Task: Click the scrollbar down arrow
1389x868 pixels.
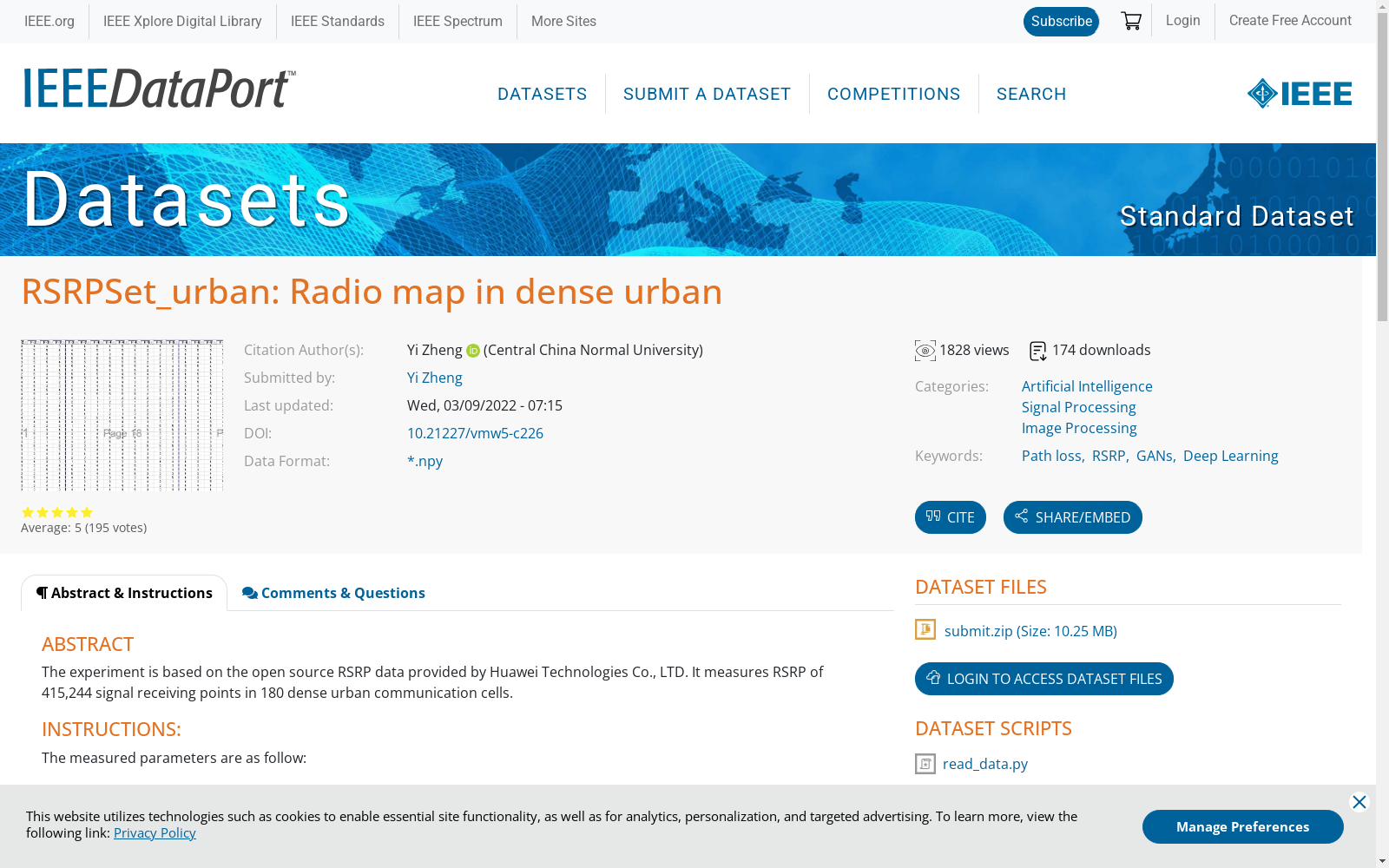Action: (1382, 861)
